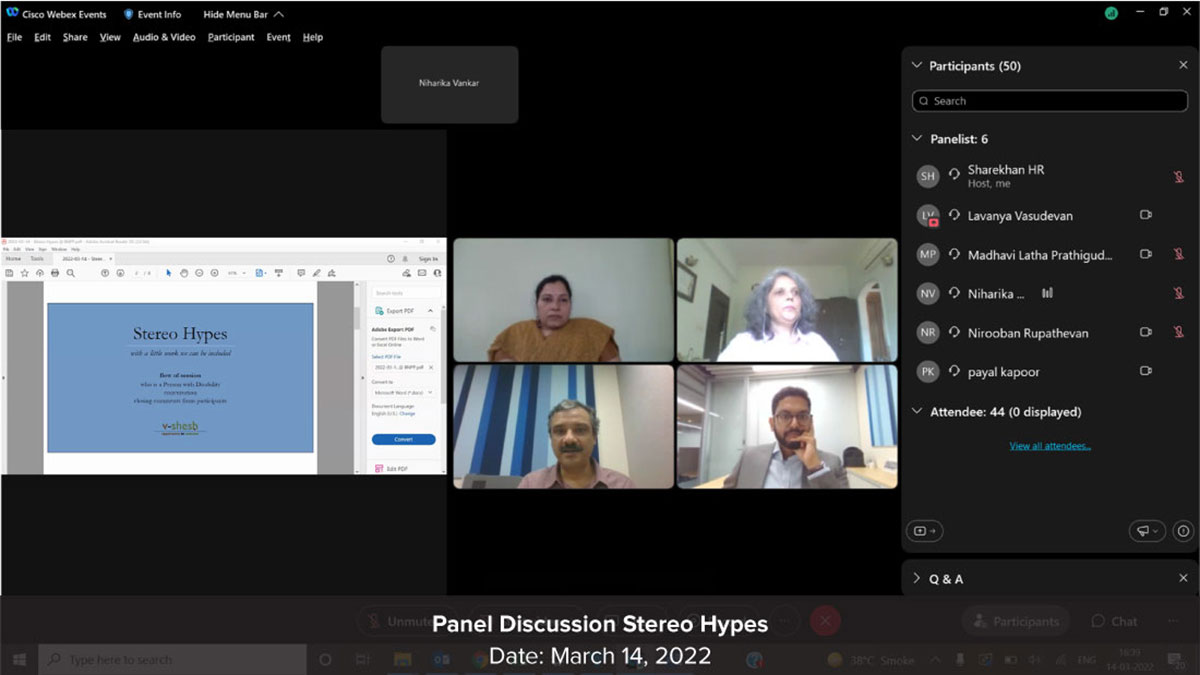
Task: Collapse the Participants (50) panel chevron
Action: point(917,66)
